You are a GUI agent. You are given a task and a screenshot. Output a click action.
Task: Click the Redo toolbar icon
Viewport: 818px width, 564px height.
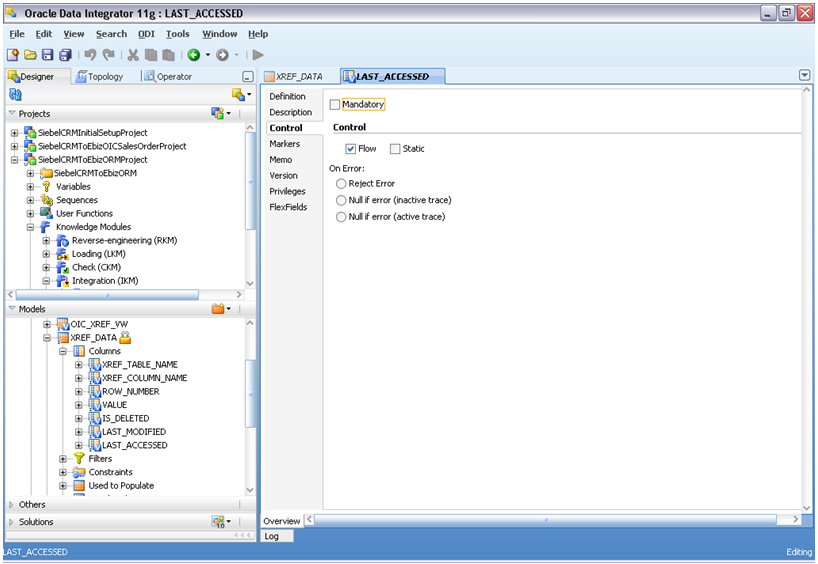[x=109, y=55]
